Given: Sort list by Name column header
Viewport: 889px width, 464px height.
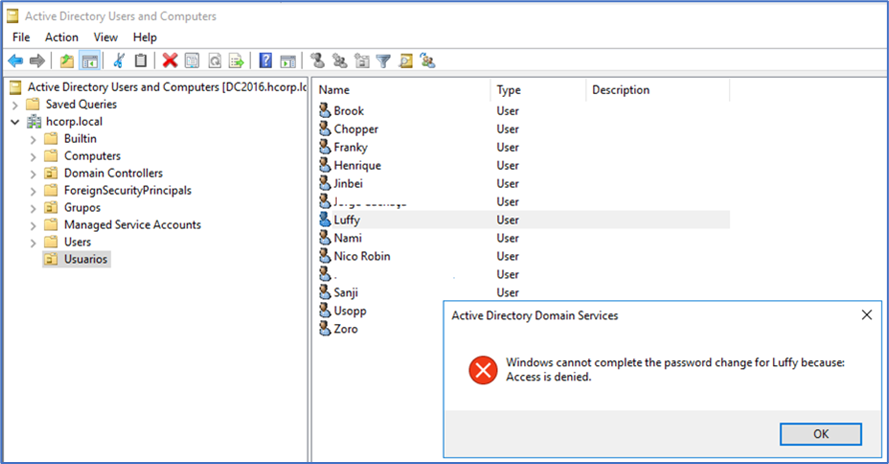Looking at the screenshot, I should [x=400, y=90].
